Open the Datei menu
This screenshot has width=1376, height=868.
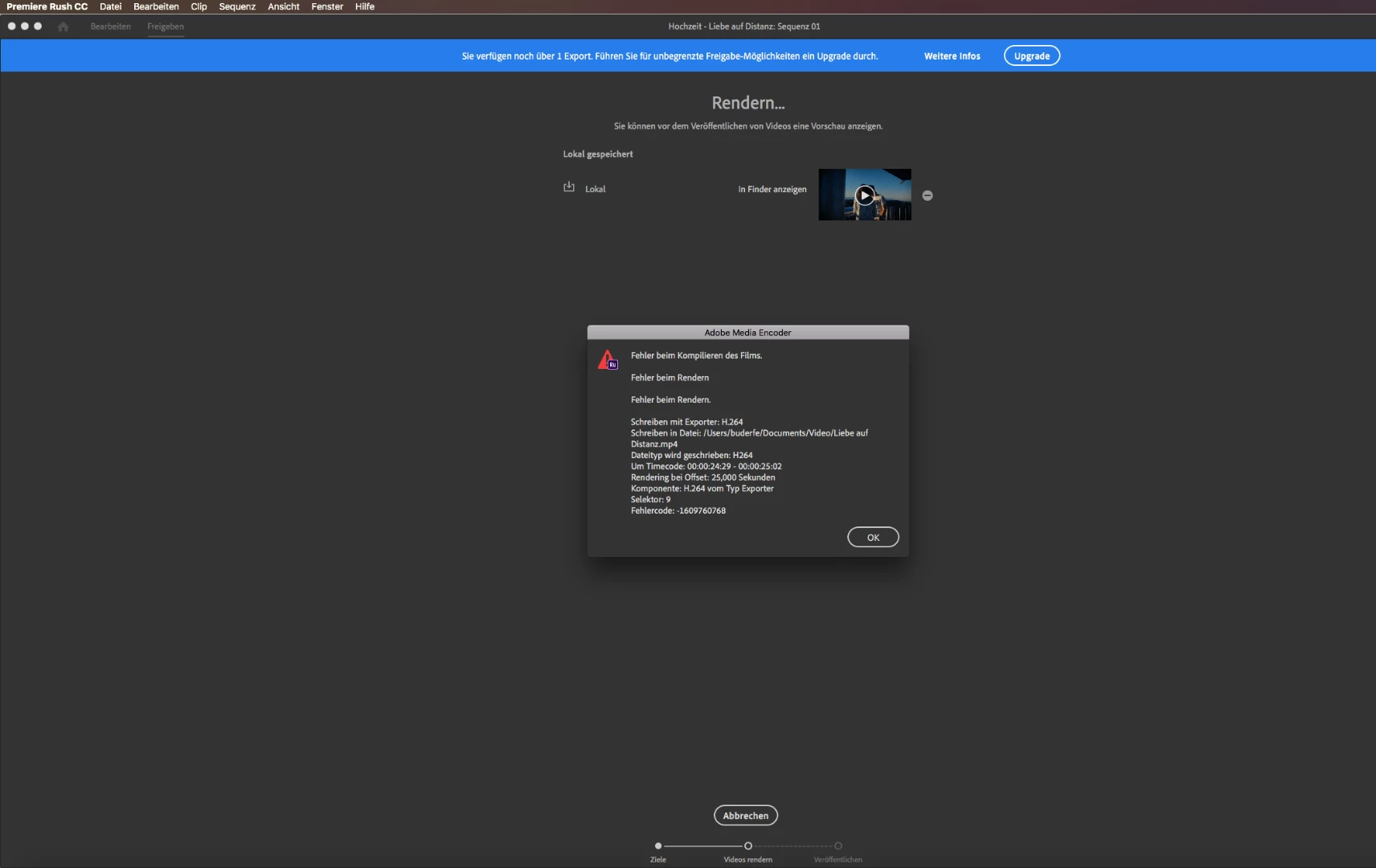point(110,6)
